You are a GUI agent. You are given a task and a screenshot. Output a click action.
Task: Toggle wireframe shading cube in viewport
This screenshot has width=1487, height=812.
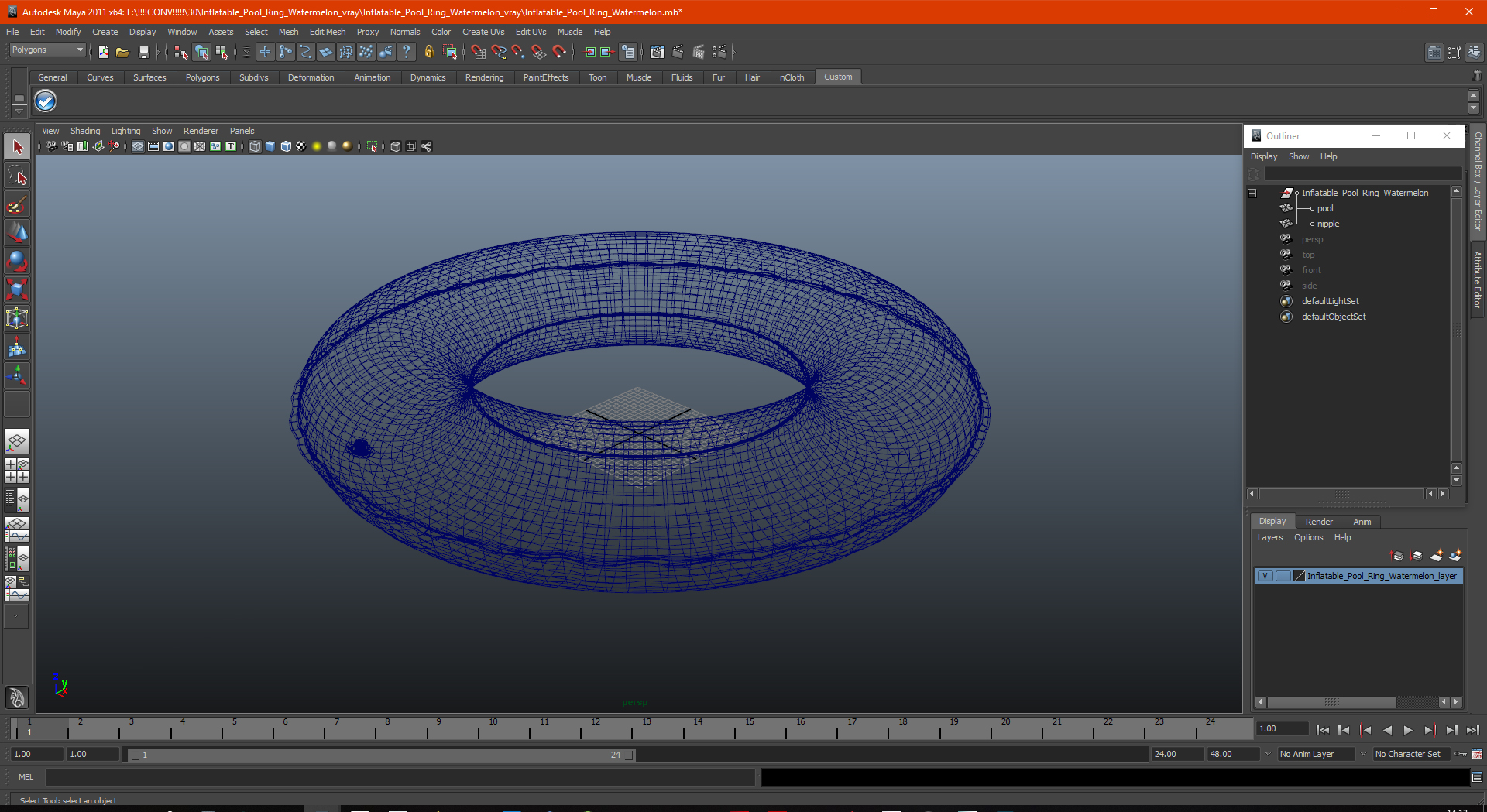(x=255, y=146)
